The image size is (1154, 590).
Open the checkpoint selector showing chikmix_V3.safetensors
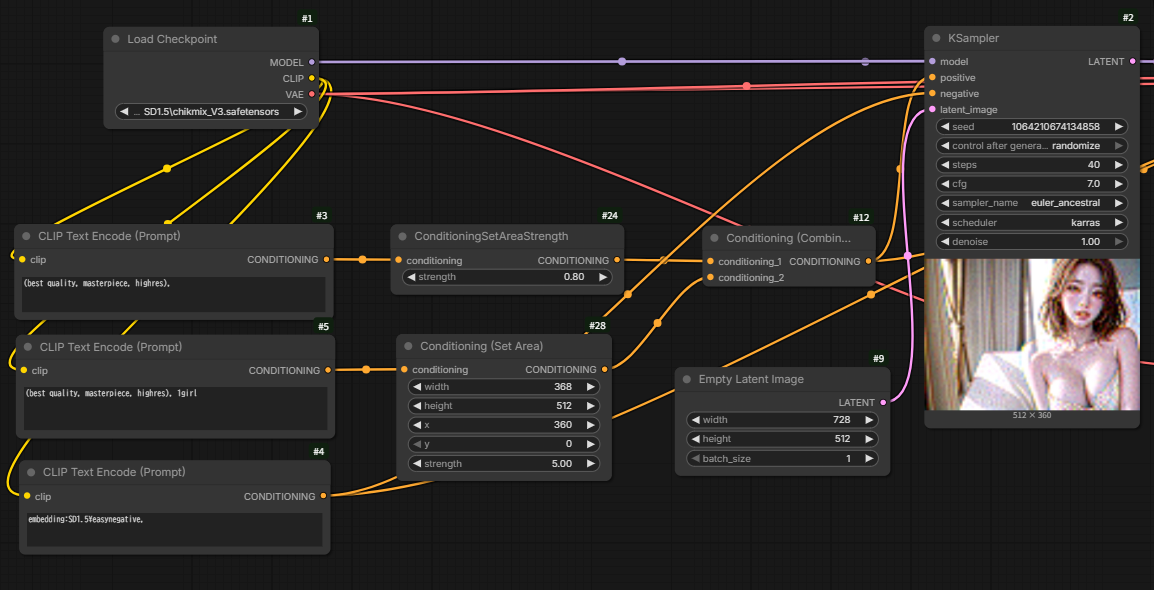click(211, 112)
